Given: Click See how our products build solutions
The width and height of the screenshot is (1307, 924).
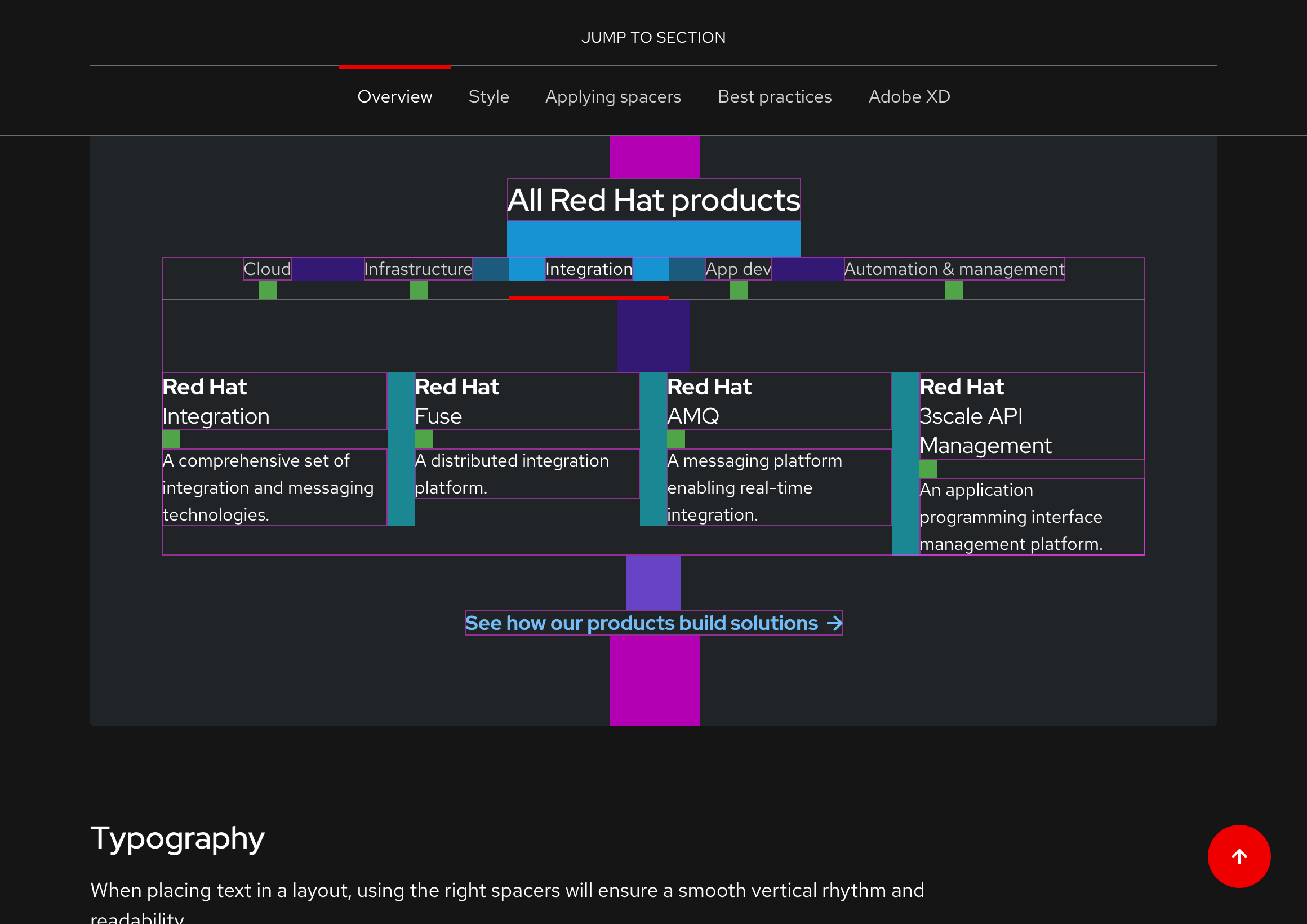Looking at the screenshot, I should pos(641,623).
